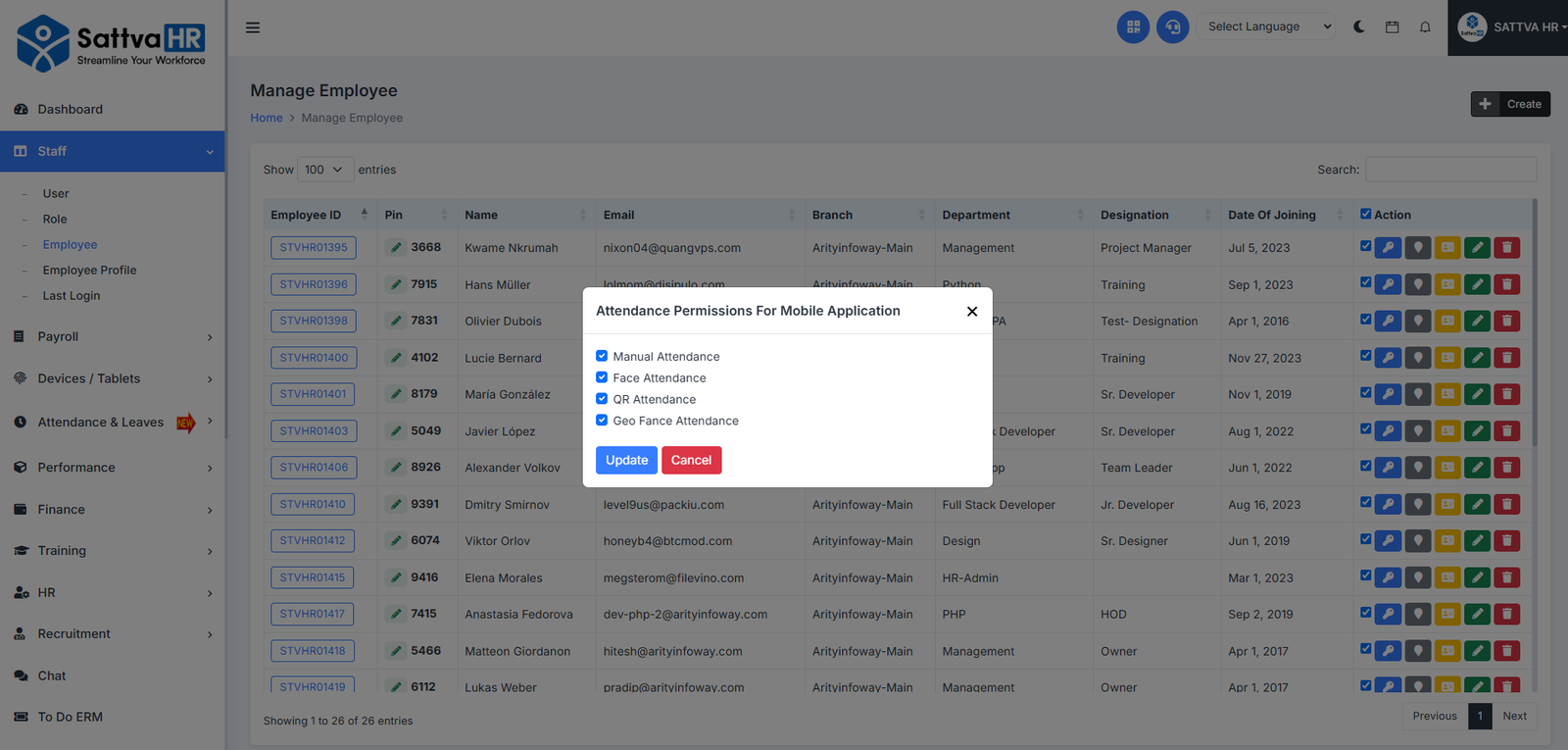This screenshot has height=750, width=1568.
Task: Click red delete trash for María González
Action: tap(1507, 394)
